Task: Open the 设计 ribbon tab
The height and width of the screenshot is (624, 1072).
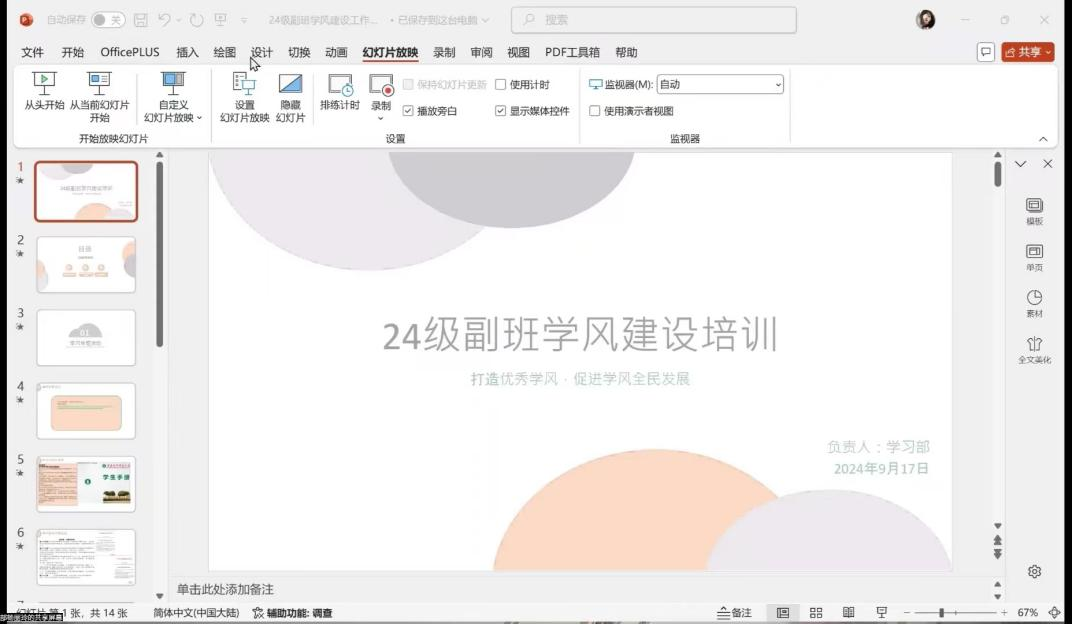Action: pyautogui.click(x=261, y=52)
